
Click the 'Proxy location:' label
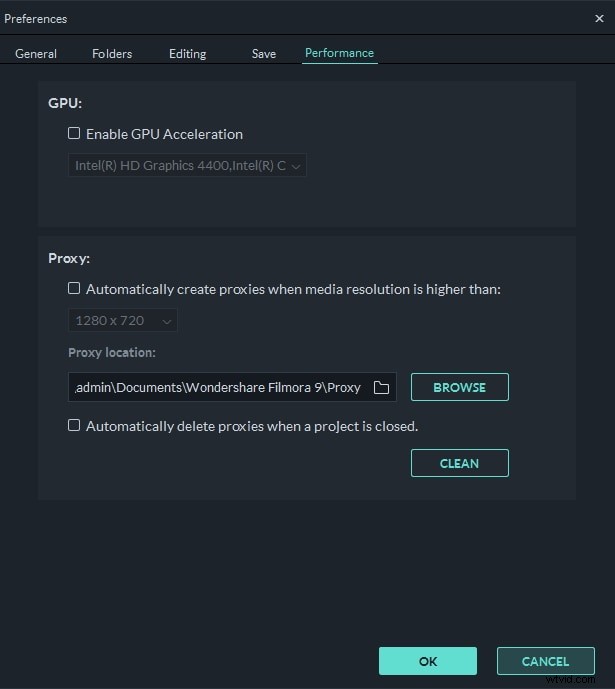tap(112, 353)
